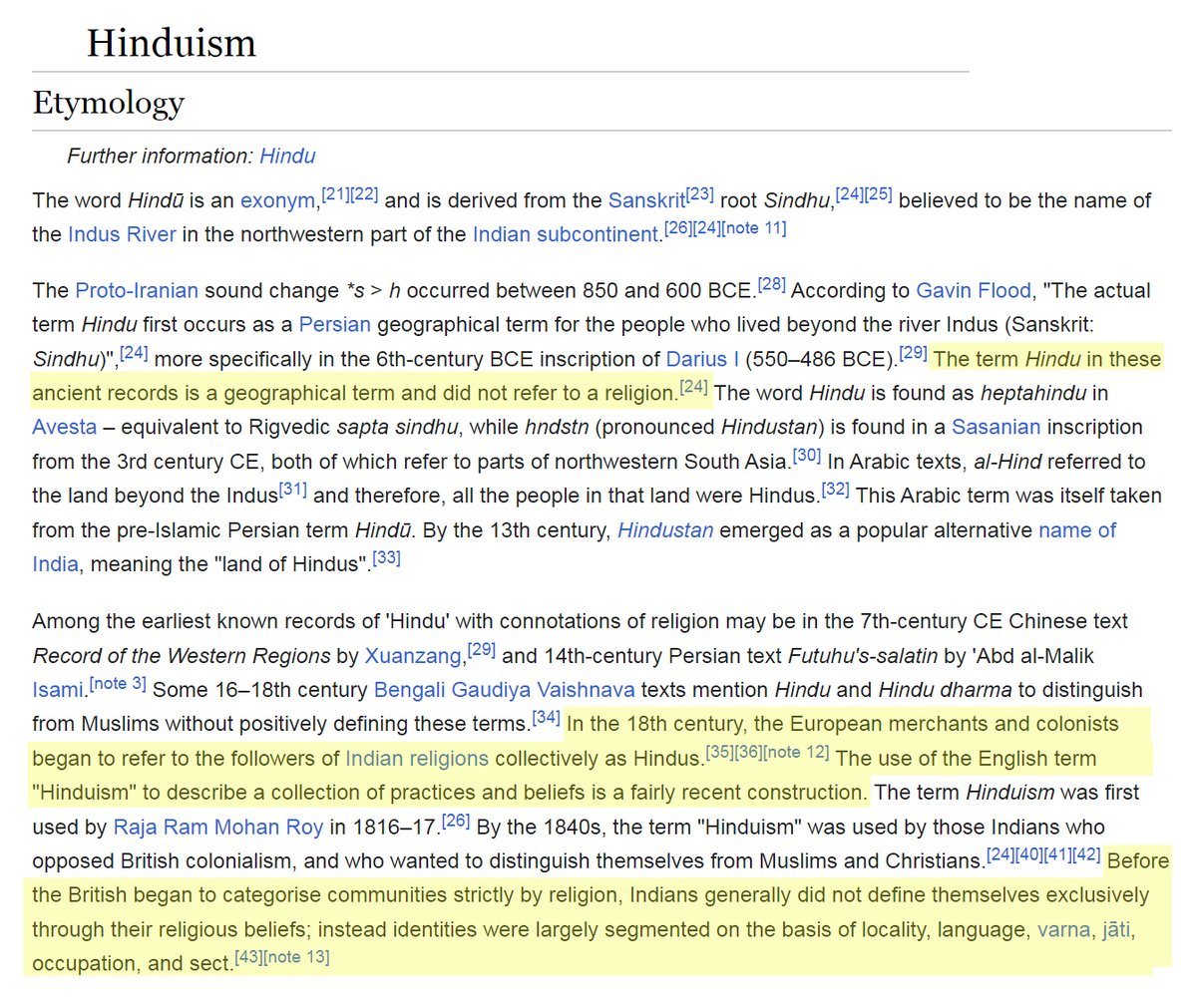Open citation [23] after Sanskrit

(x=700, y=194)
